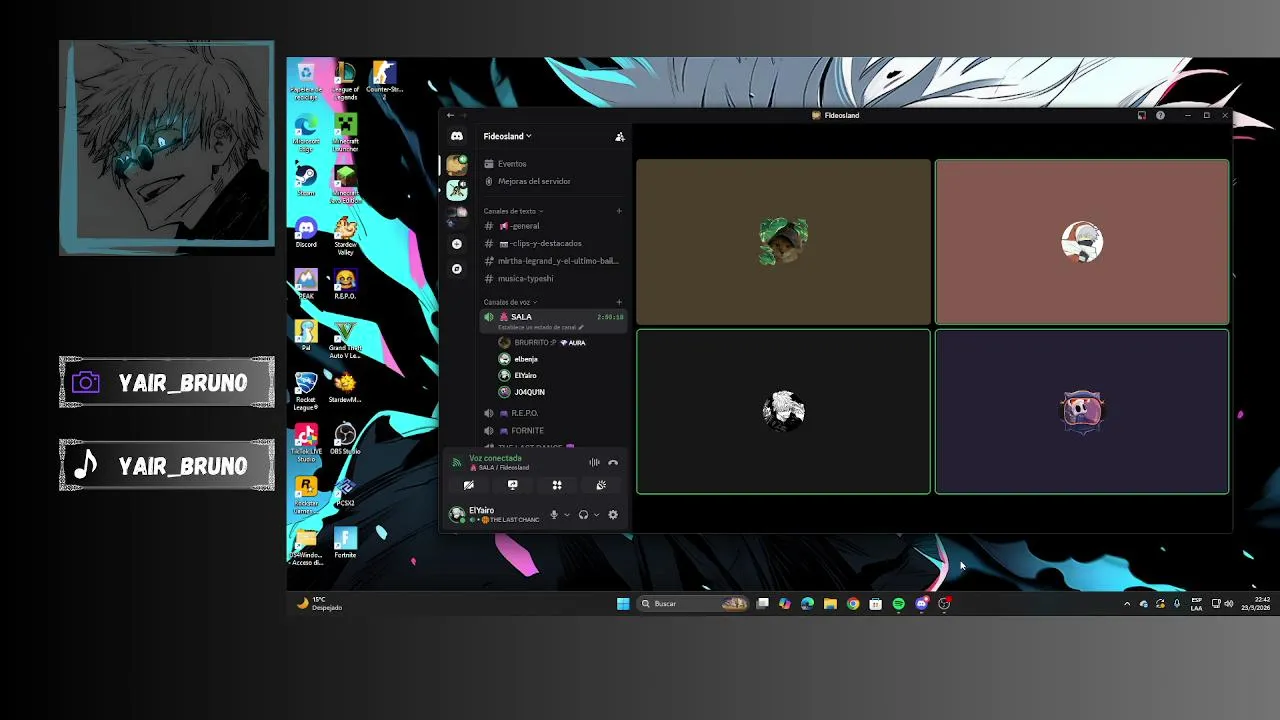The width and height of the screenshot is (1280, 720).
Task: Click the invite members icon beside Fideosland
Action: coord(619,137)
